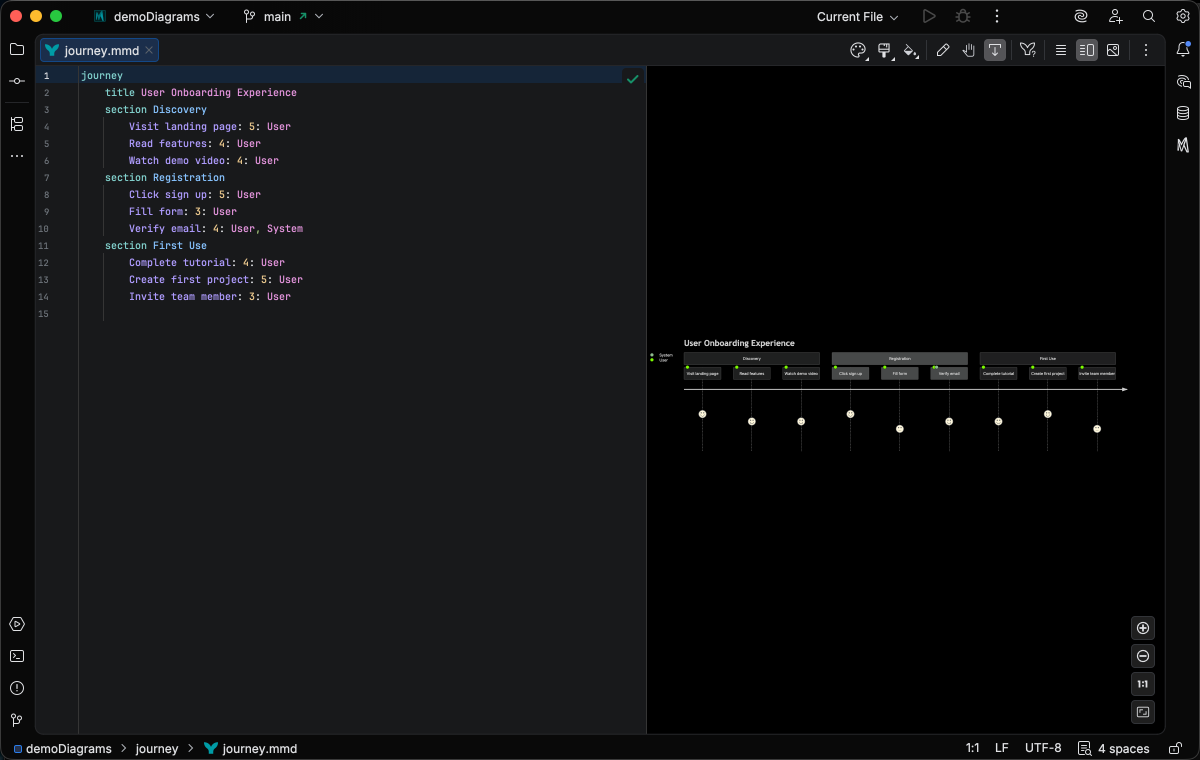Open the Database tool window
The height and width of the screenshot is (760, 1200).
(x=1183, y=113)
